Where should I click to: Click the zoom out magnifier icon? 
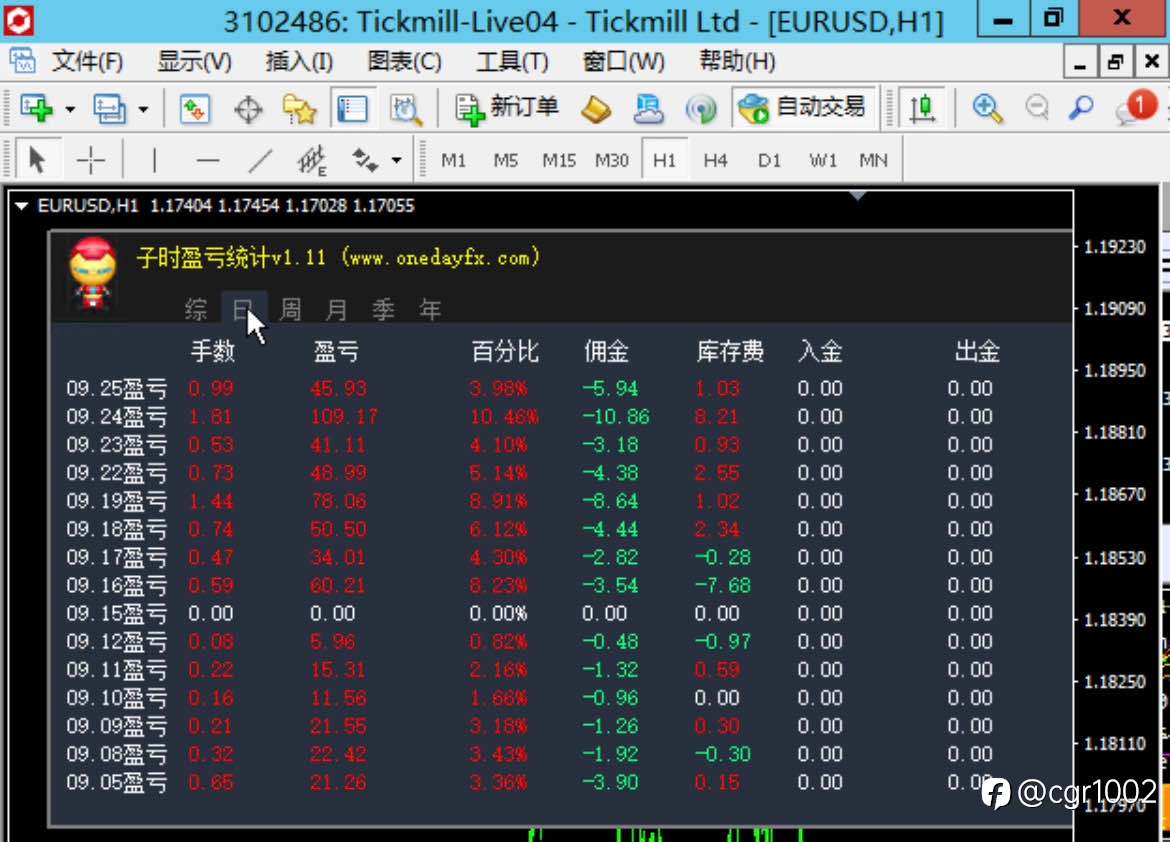(x=1036, y=108)
